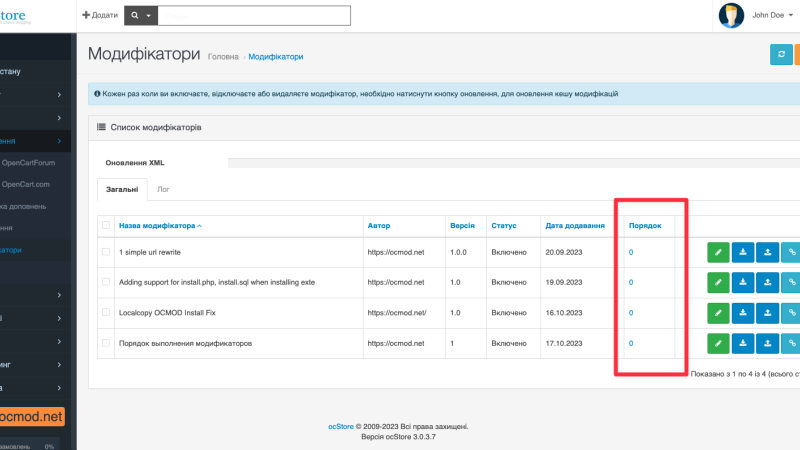
Task: Toggle the select-all checkbox in table header
Action: click(x=106, y=225)
